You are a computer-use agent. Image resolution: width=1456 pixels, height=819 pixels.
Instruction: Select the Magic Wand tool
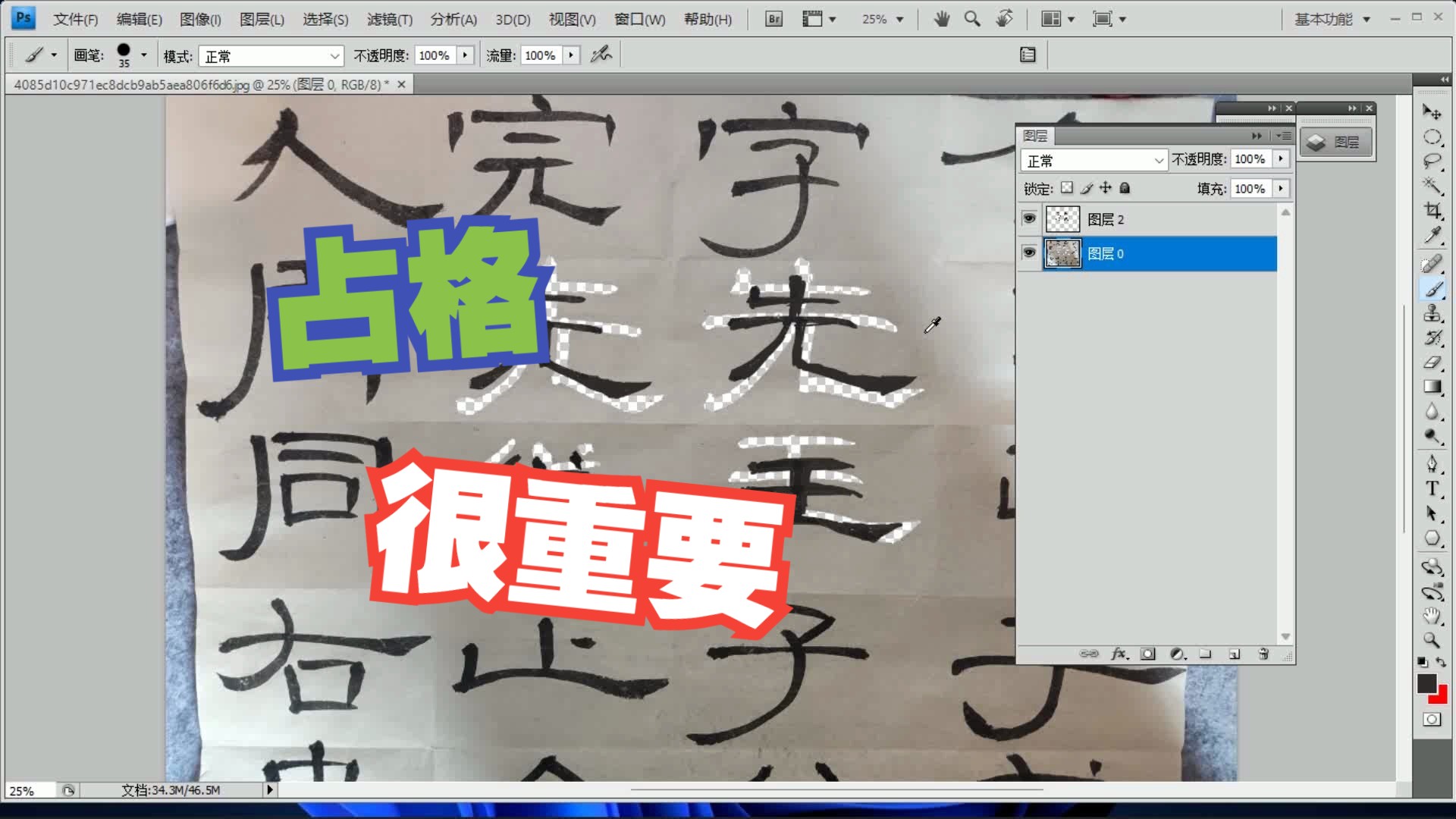pos(1432,186)
